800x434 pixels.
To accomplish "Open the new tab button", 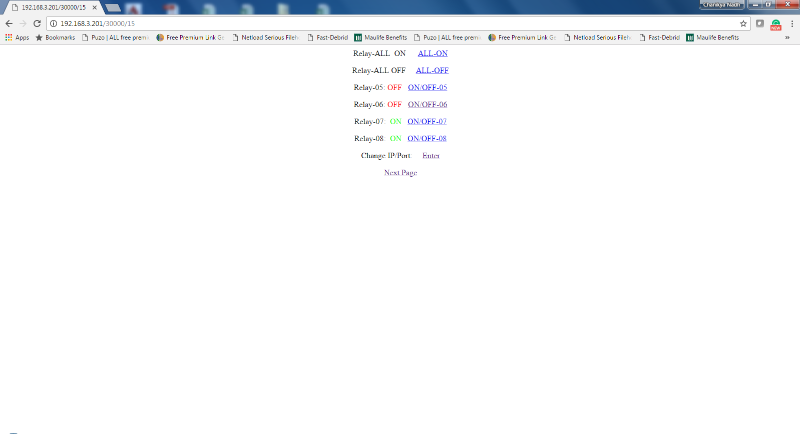I will pyautogui.click(x=113, y=8).
